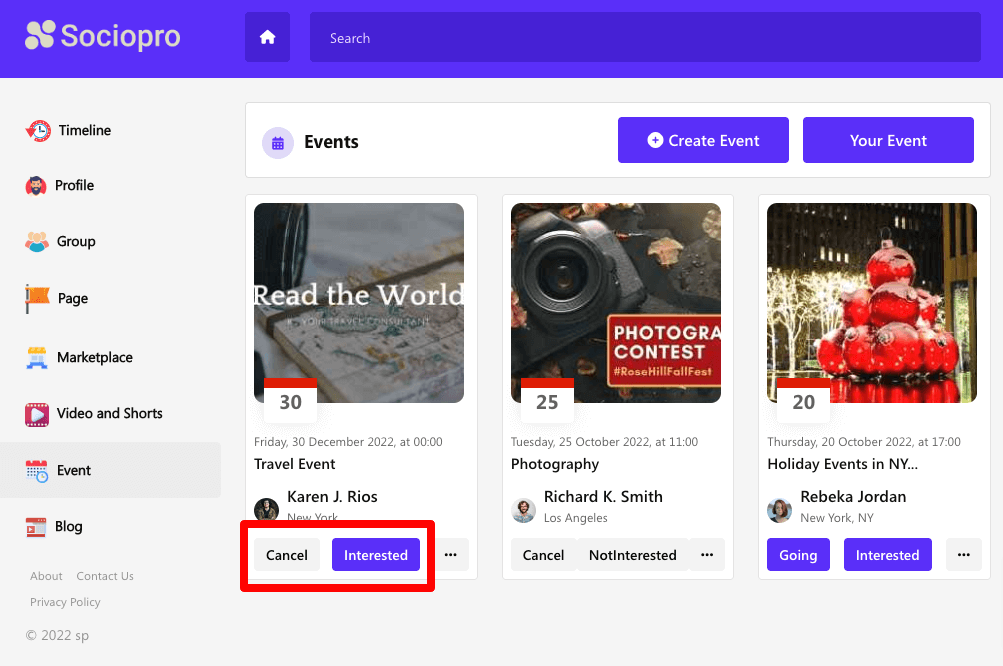Open Karen J. Rios profile avatar
This screenshot has height=666, width=1003.
tap(266, 509)
